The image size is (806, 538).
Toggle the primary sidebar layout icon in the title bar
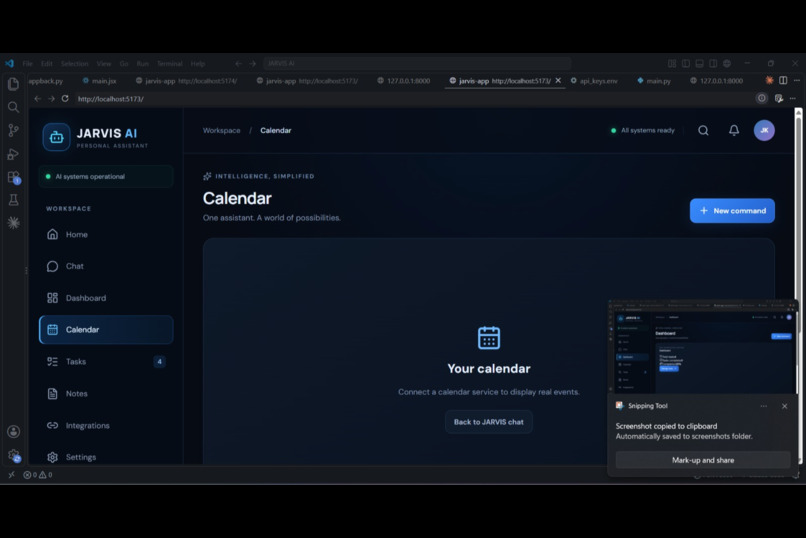click(686, 64)
